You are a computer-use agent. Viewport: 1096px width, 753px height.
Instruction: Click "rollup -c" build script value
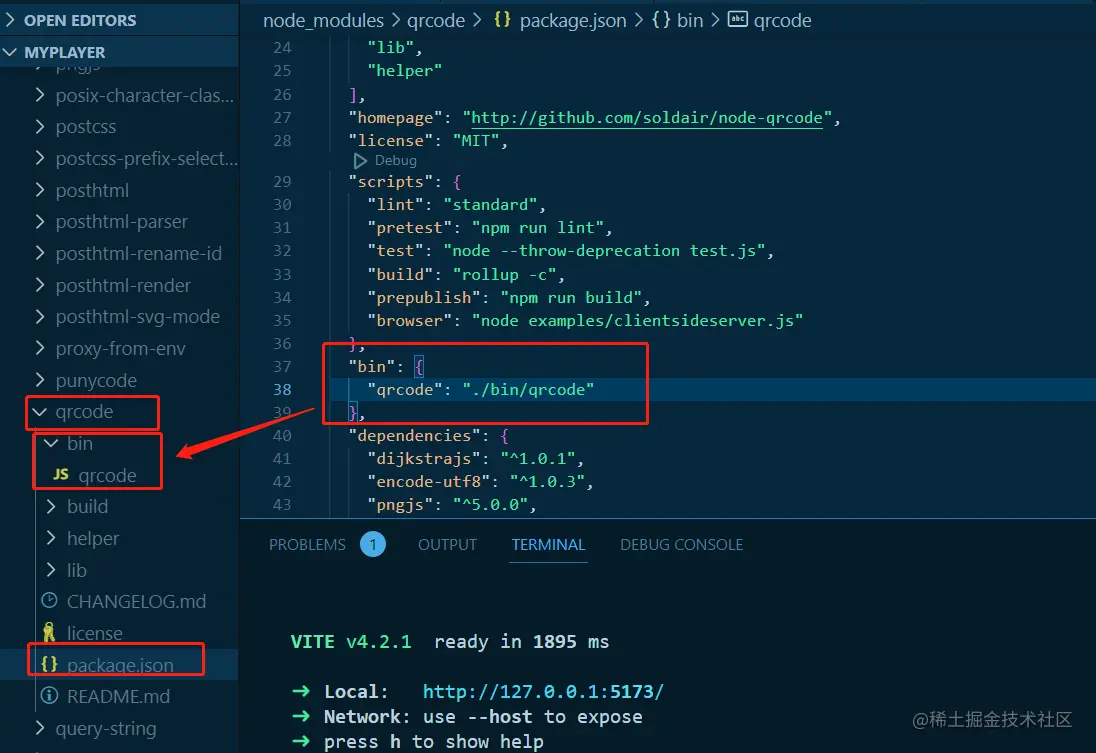[x=505, y=274]
